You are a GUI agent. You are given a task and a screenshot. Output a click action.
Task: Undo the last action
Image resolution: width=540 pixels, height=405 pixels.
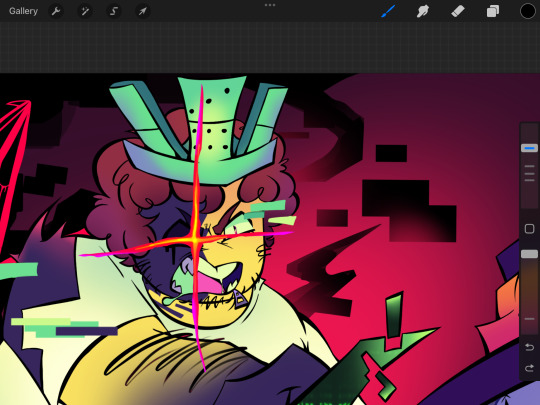click(x=529, y=347)
